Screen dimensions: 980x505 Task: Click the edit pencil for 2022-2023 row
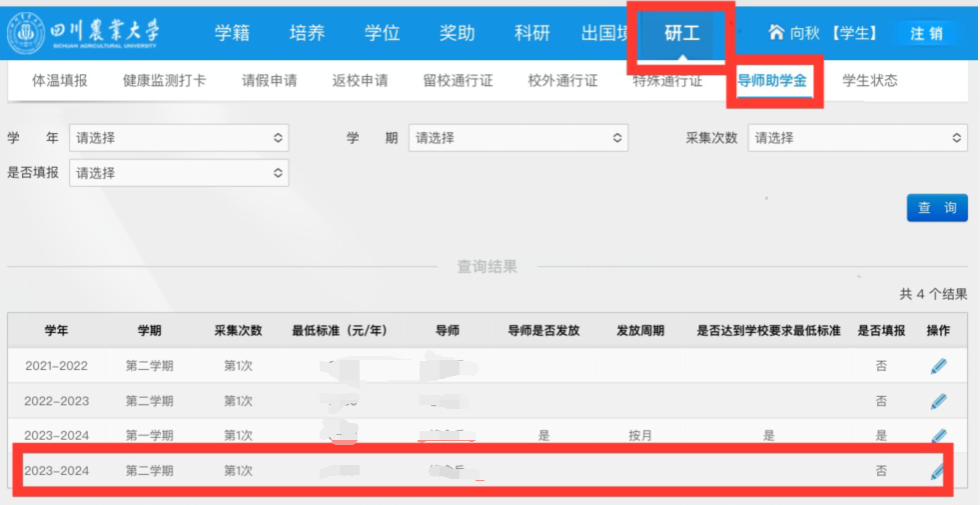click(x=938, y=401)
